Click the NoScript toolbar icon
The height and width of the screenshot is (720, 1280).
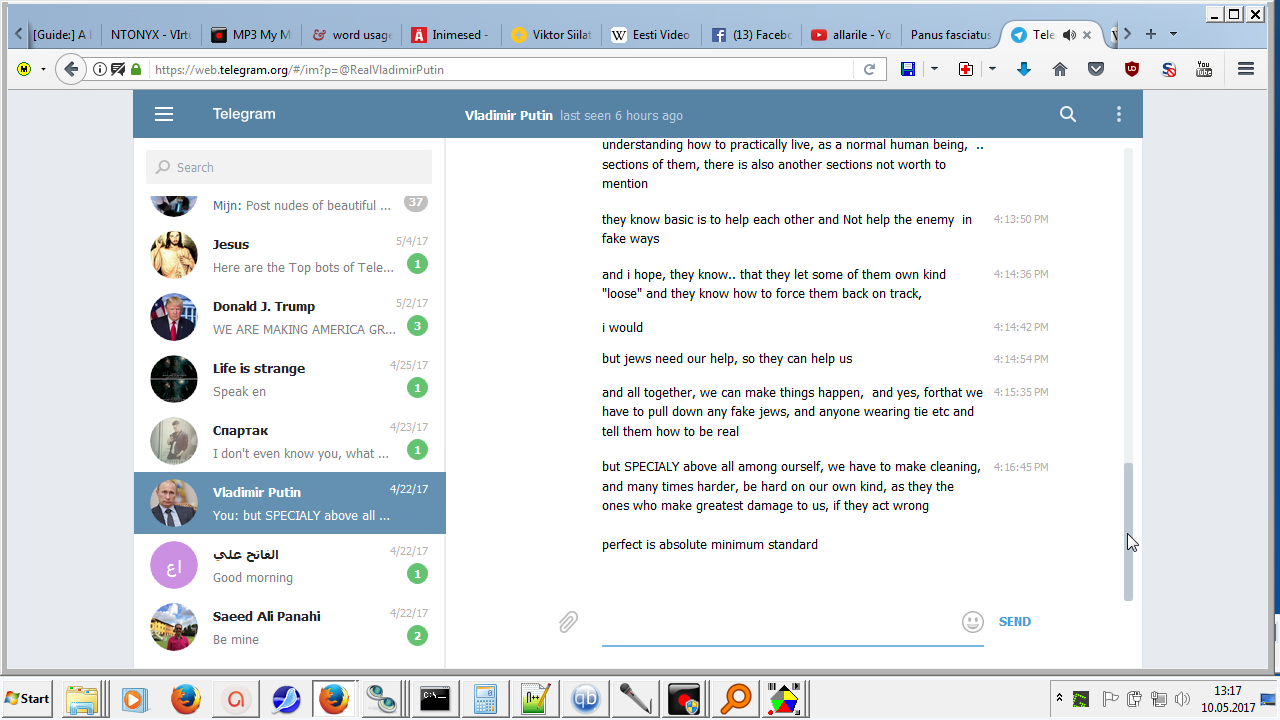1168,69
